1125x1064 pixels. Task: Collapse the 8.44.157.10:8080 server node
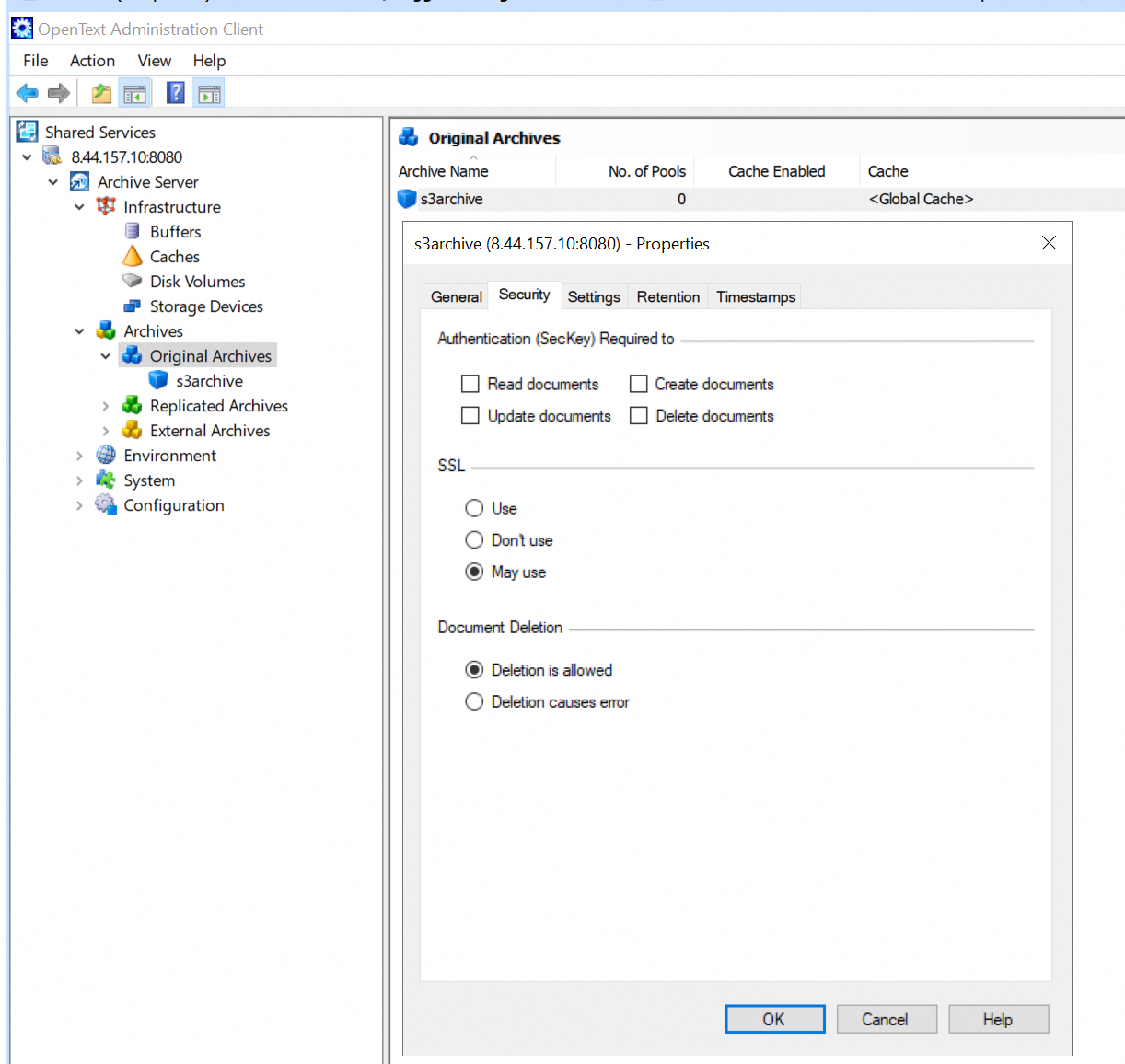coord(27,157)
